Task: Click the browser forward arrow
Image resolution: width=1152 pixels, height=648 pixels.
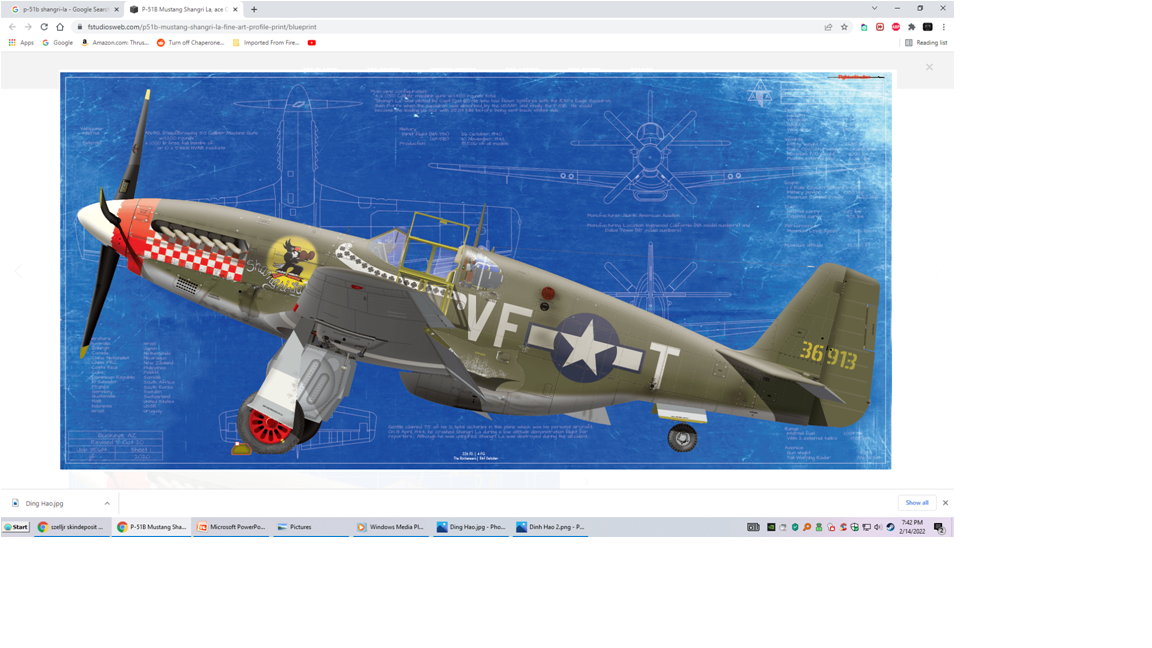Action: coord(28,27)
